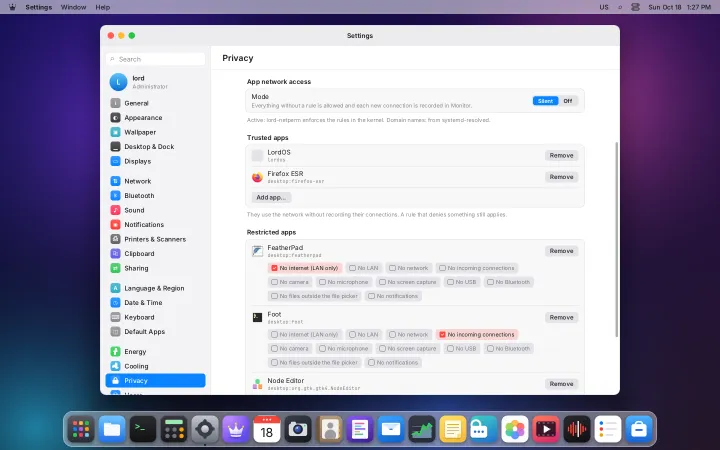
Task: Go to Wallpaper settings
Action: (155, 132)
